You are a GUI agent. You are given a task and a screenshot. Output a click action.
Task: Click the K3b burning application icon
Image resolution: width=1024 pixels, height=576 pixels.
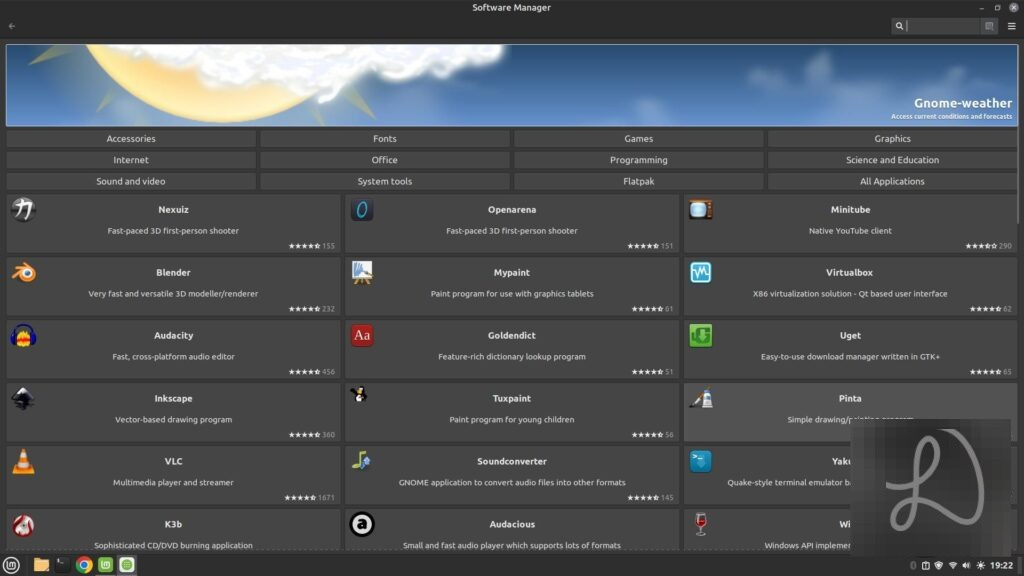[x=23, y=524]
